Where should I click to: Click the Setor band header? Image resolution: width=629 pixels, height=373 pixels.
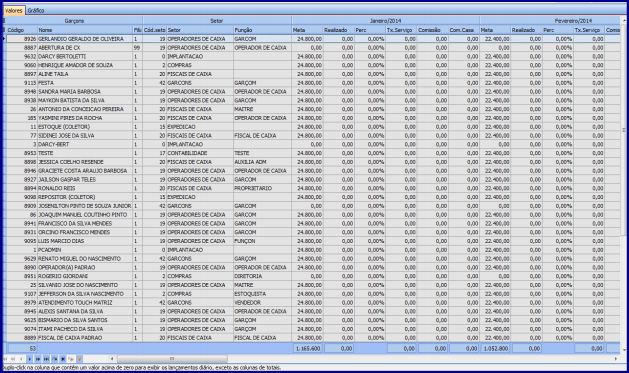[217, 20]
